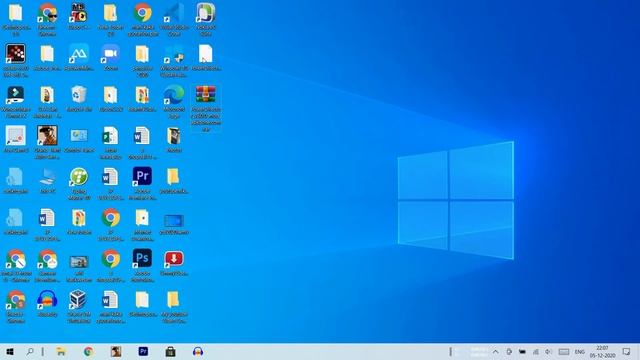Open the Adobe Photoshop desktop shortcut
Viewport: 640px width, 360px height.
[142, 265]
